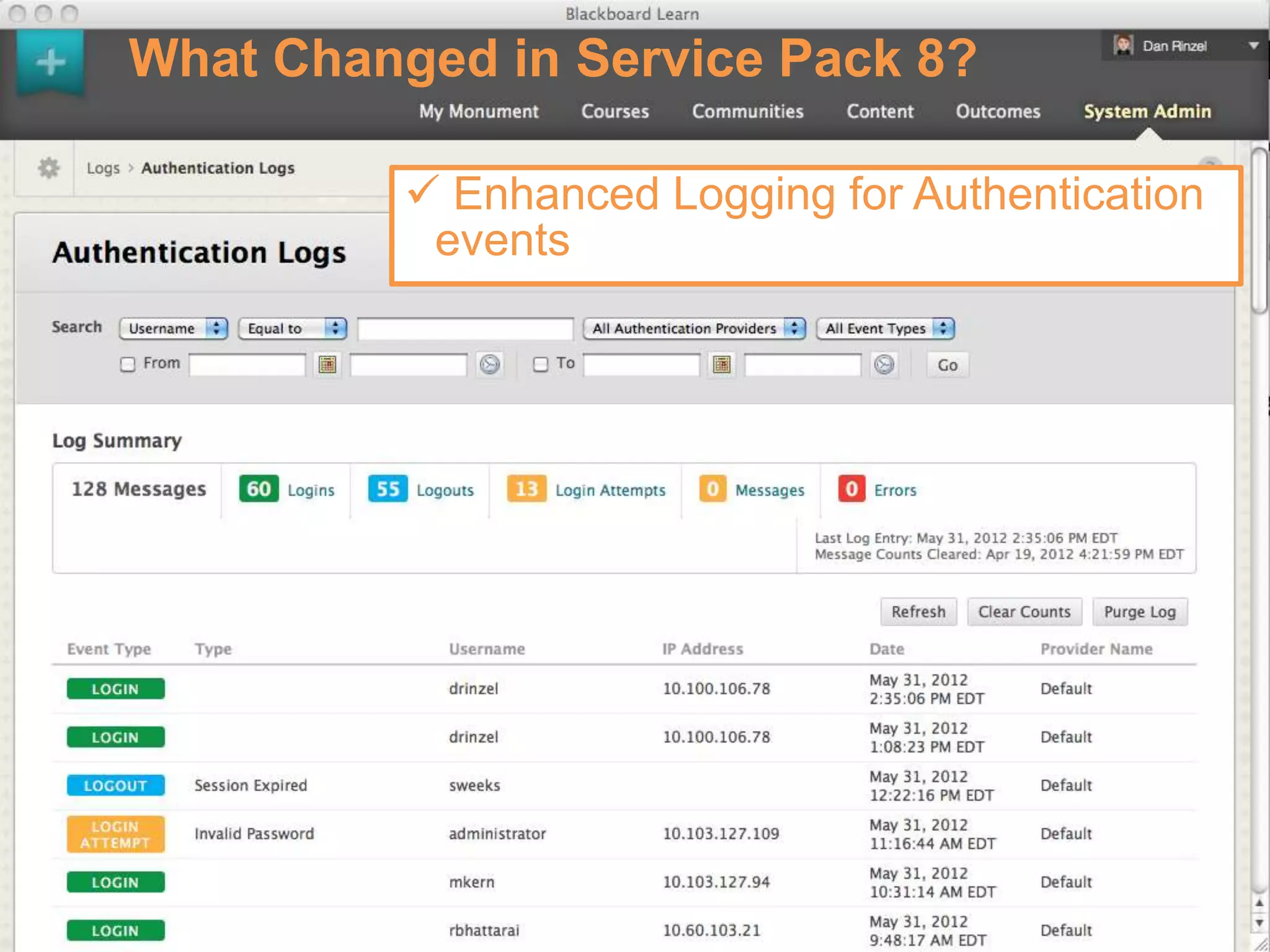Click Dan Rinzel user avatar
The height and width of the screenshot is (952, 1270).
tap(1123, 45)
